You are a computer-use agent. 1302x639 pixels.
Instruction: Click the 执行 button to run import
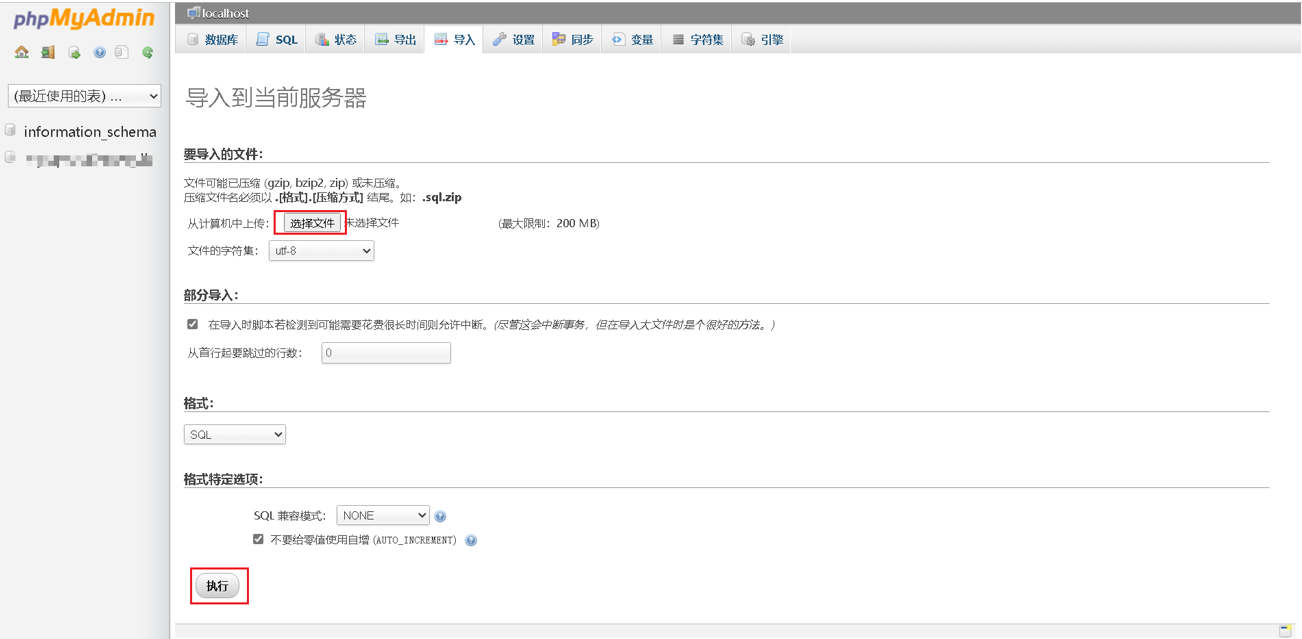(219, 586)
